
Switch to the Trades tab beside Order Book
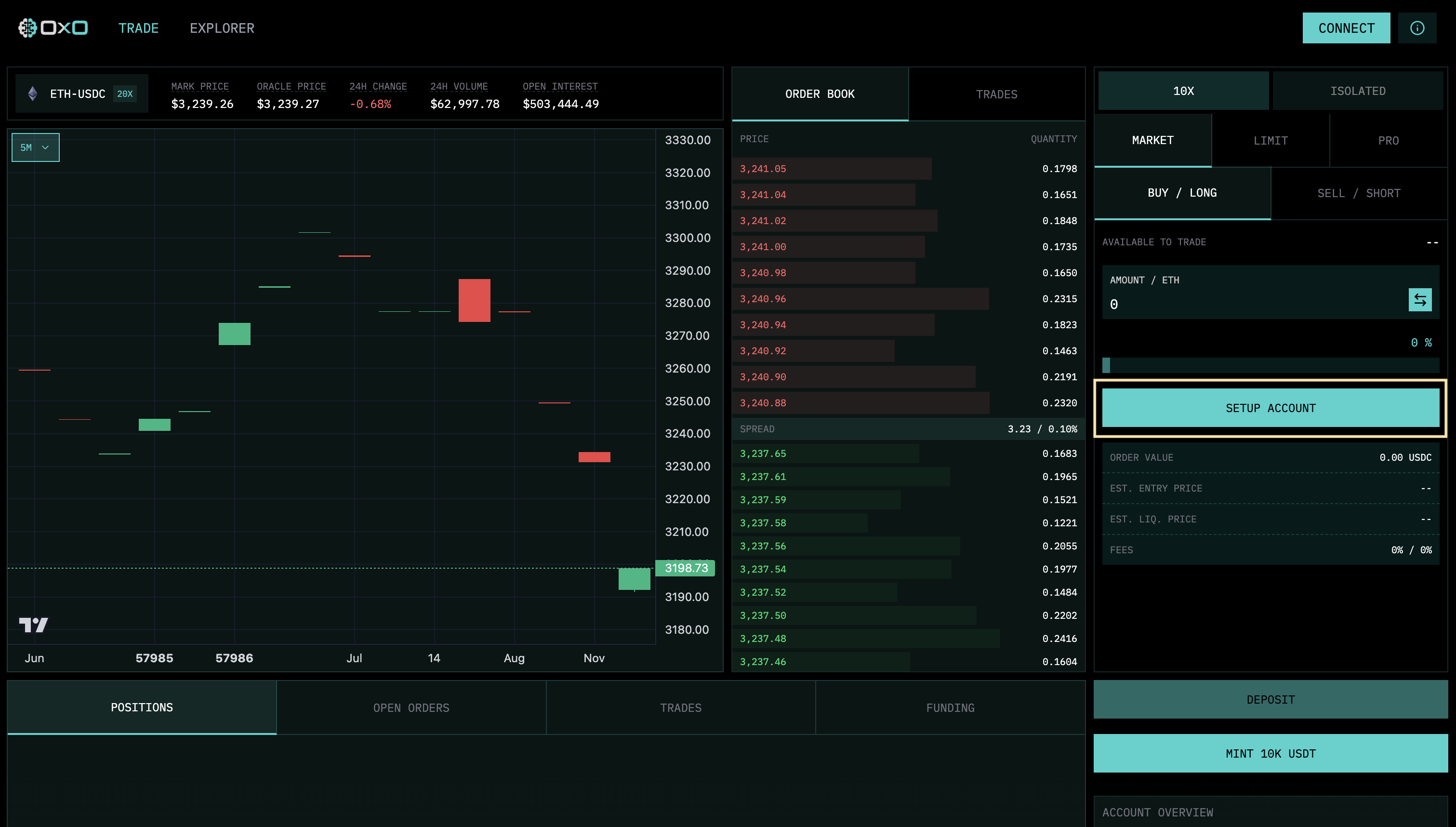coord(996,94)
